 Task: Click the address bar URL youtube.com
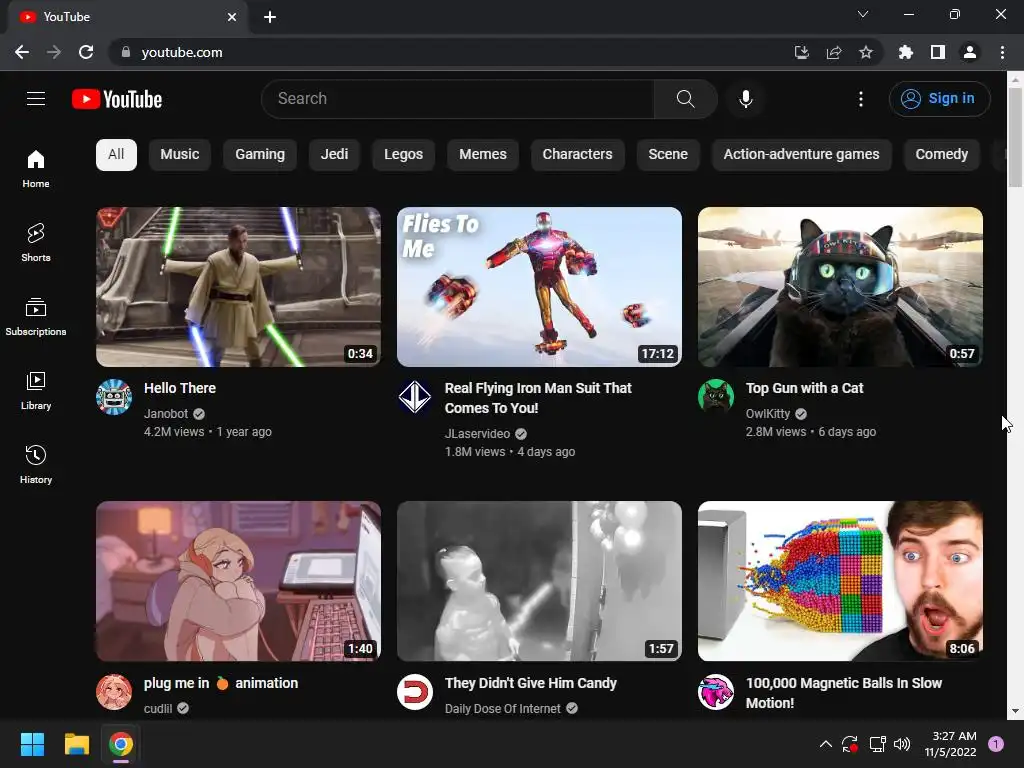182,52
